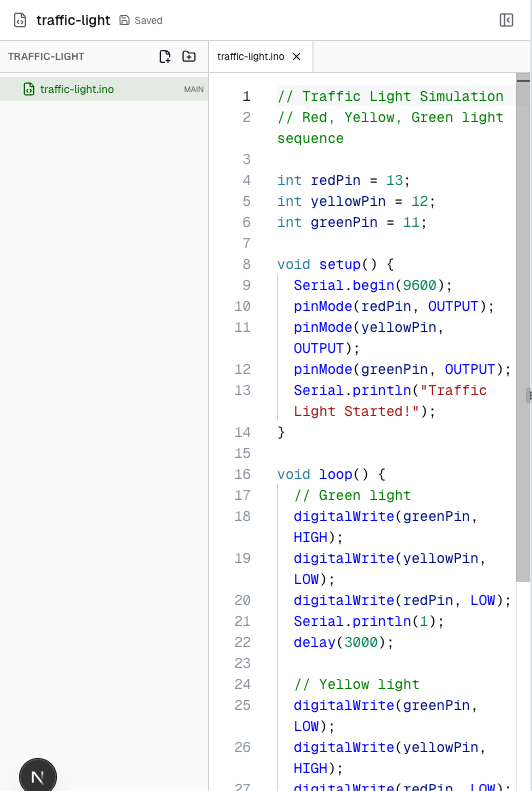The height and width of the screenshot is (791, 532).
Task: Click 'void setup() {' in the code
Action: point(335,264)
